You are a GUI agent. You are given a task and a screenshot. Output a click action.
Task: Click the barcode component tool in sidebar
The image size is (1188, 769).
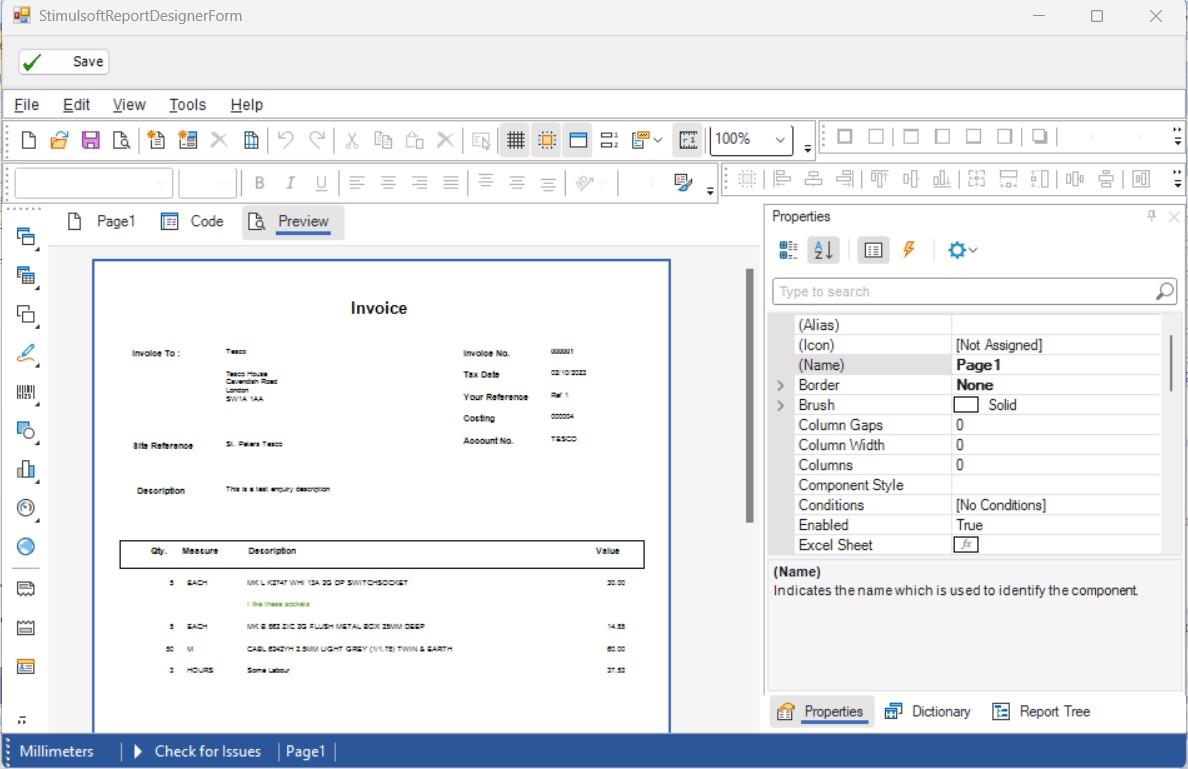26,393
